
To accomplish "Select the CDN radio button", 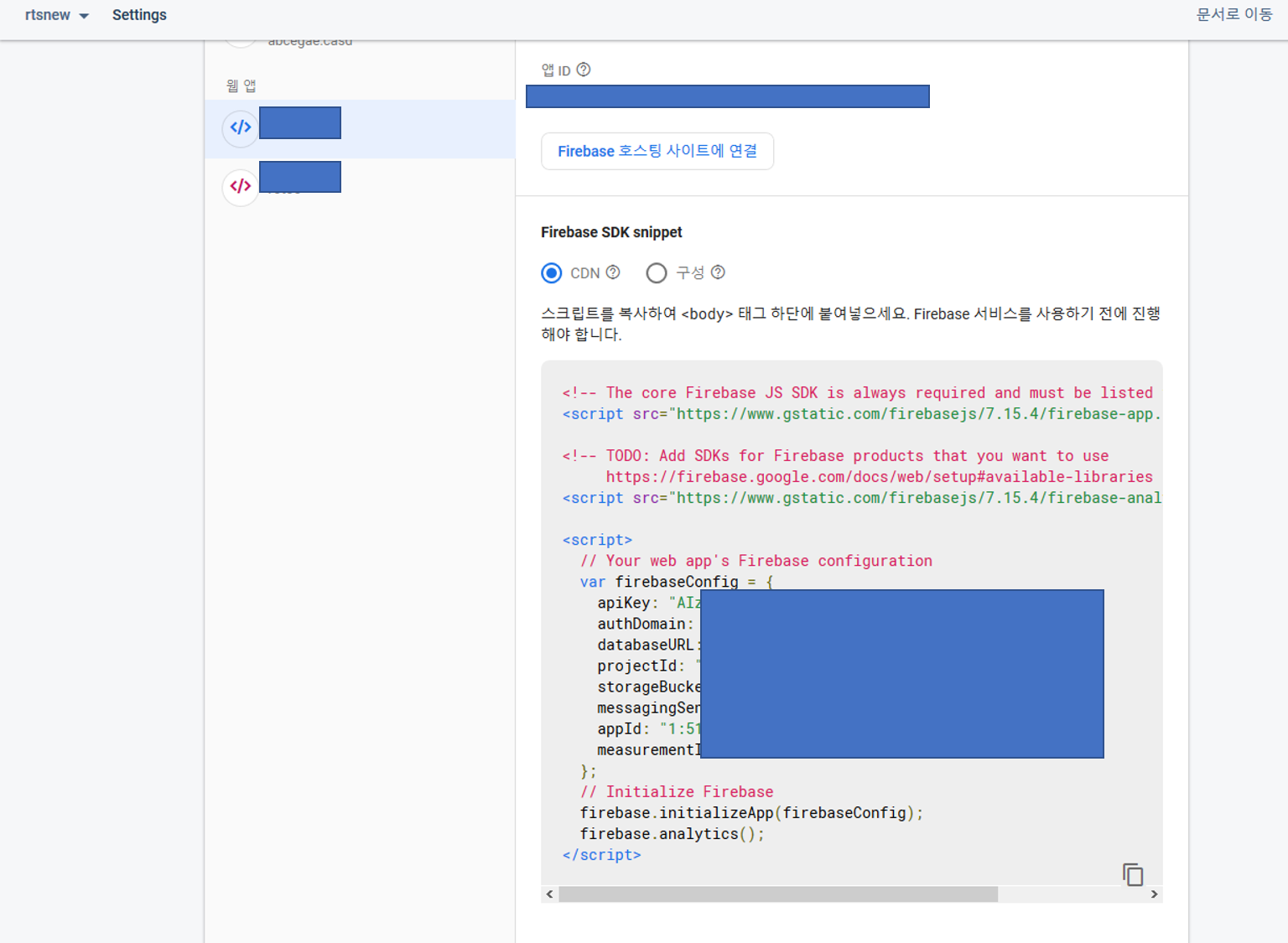I will click(552, 273).
